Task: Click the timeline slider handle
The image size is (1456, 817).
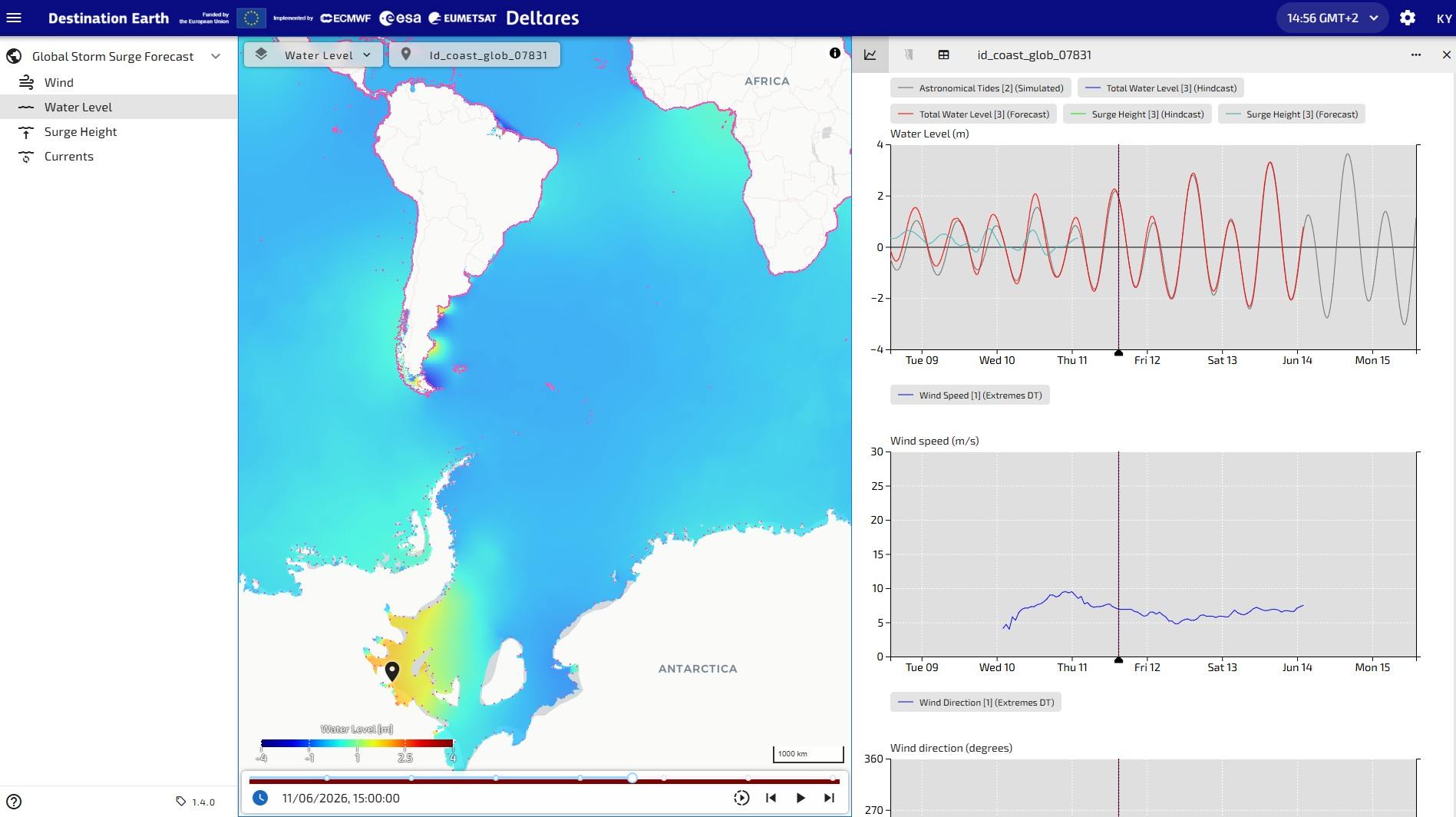Action: (632, 779)
